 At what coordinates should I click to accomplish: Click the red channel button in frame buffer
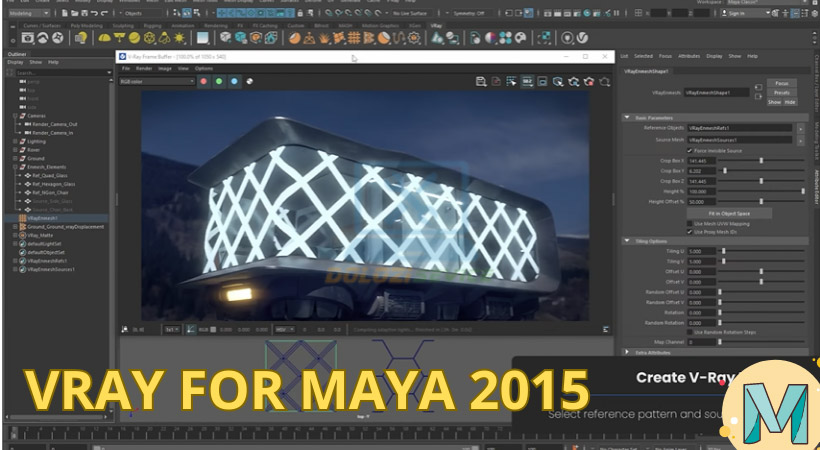pos(203,81)
